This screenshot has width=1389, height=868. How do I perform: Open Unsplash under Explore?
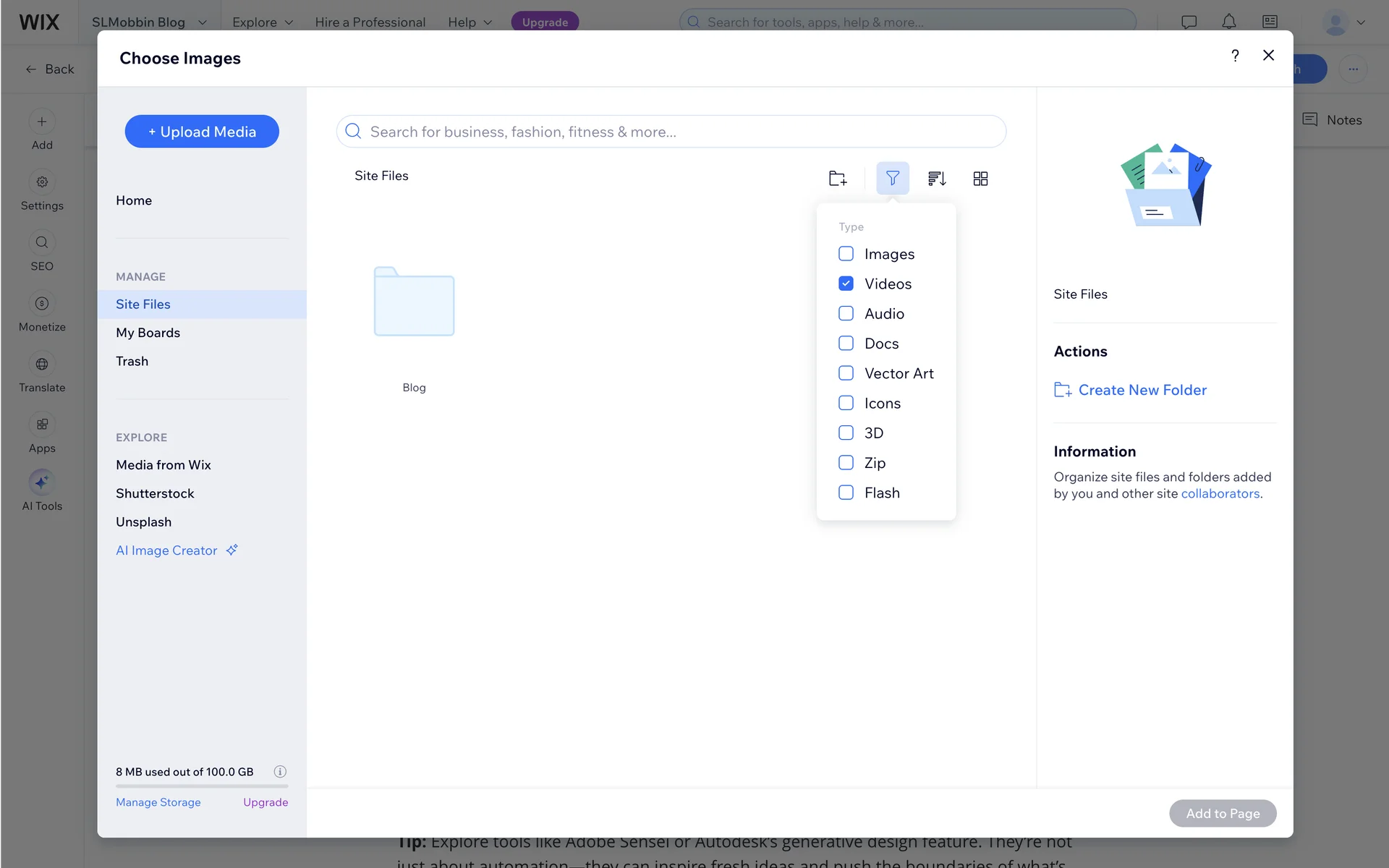pos(143,522)
